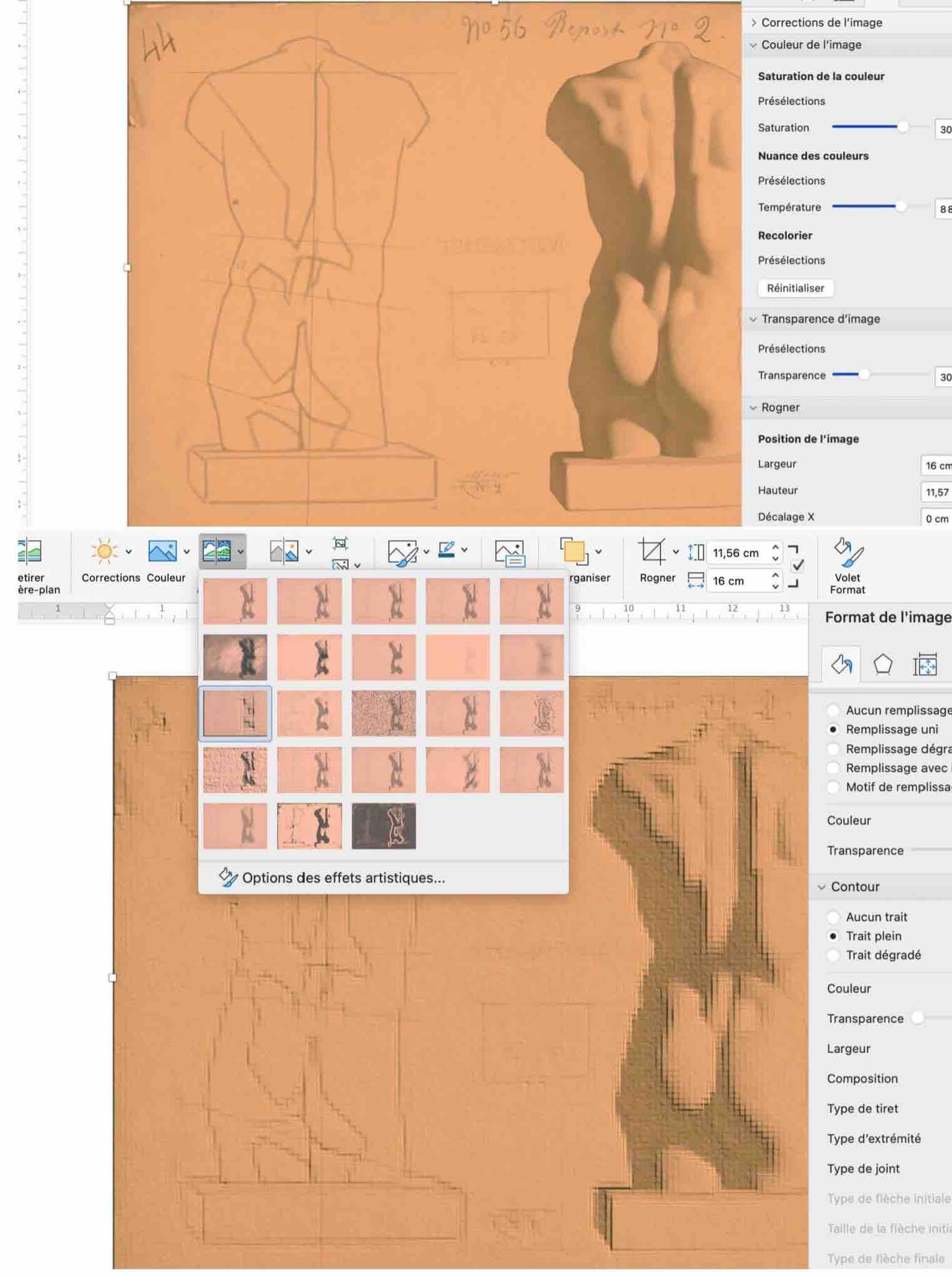The width and height of the screenshot is (952, 1276).
Task: Click the picture border pen icon
Action: point(447,550)
